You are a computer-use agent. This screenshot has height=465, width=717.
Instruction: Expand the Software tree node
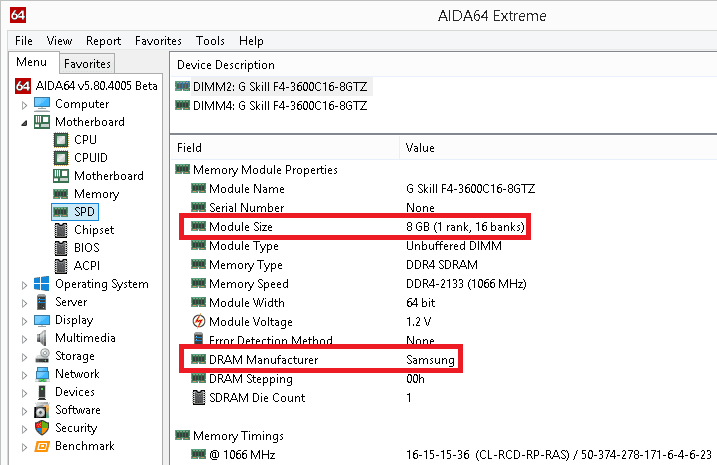click(24, 411)
